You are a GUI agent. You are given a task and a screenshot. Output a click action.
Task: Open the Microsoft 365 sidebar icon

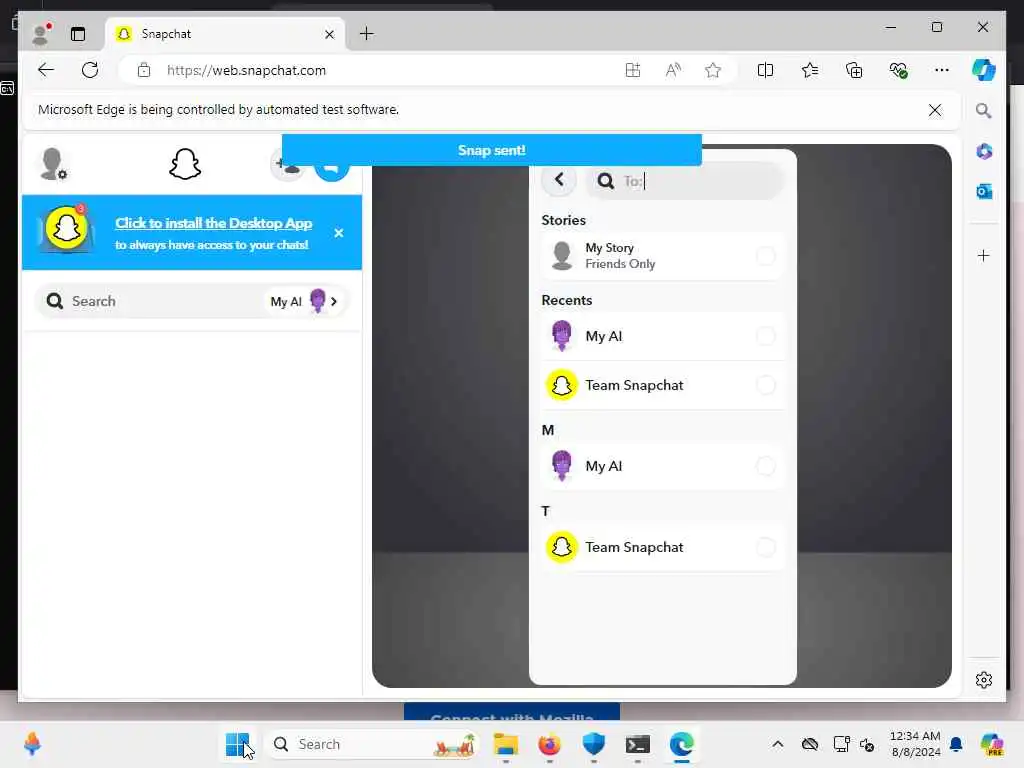click(x=984, y=152)
